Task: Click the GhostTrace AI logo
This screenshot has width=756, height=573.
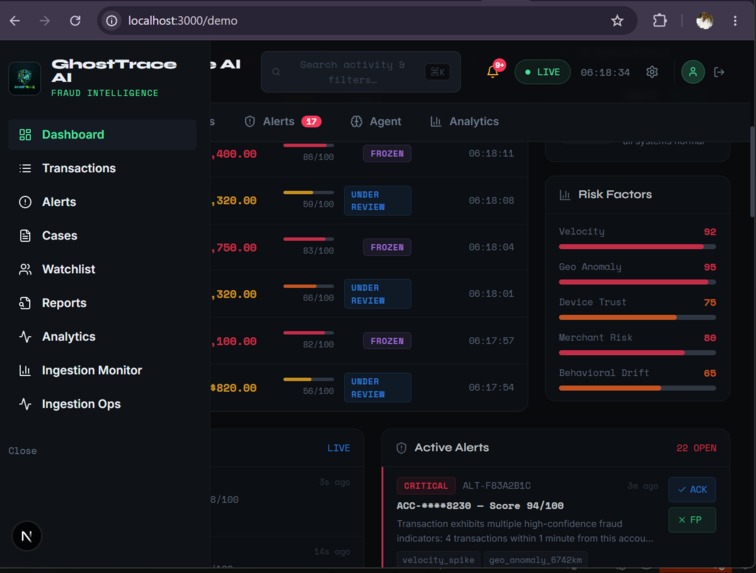Action: click(25, 78)
